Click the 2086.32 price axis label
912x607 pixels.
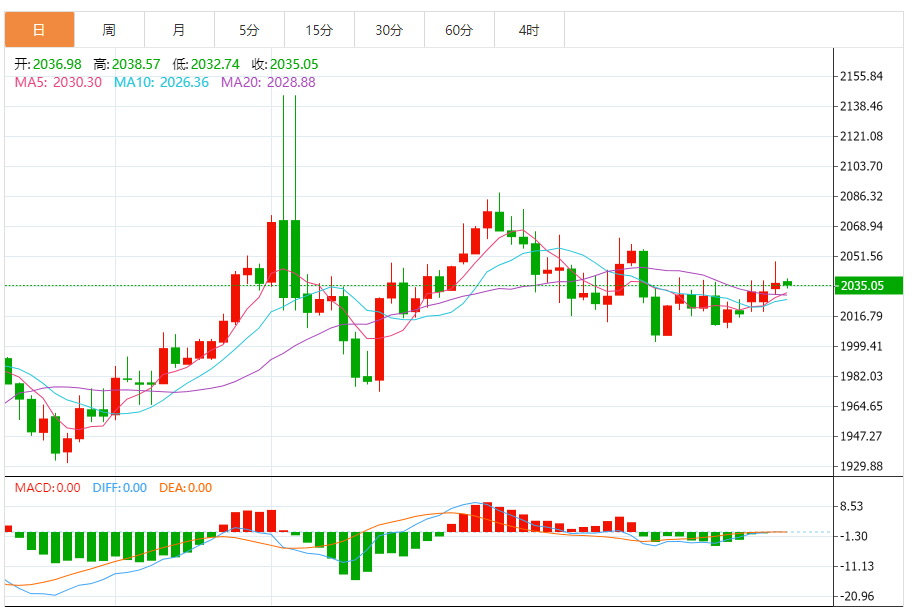pos(861,196)
